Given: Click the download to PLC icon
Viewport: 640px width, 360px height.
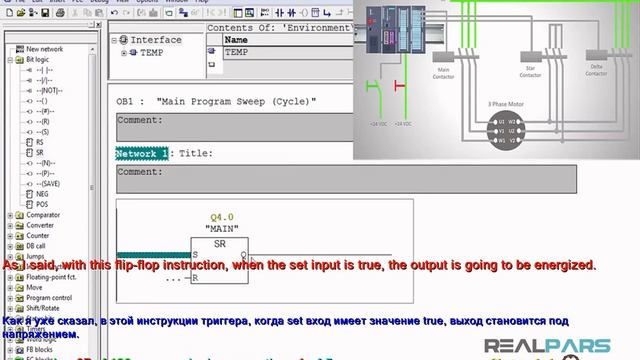Looking at the screenshot, I should 153,13.
